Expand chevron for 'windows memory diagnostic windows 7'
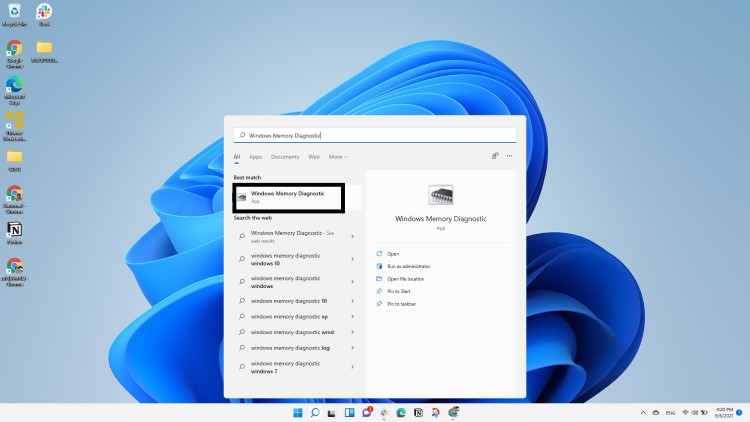 (353, 367)
